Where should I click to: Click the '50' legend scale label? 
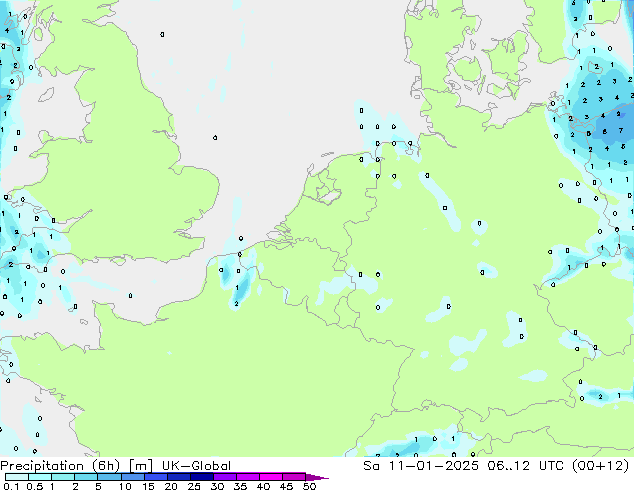309,486
